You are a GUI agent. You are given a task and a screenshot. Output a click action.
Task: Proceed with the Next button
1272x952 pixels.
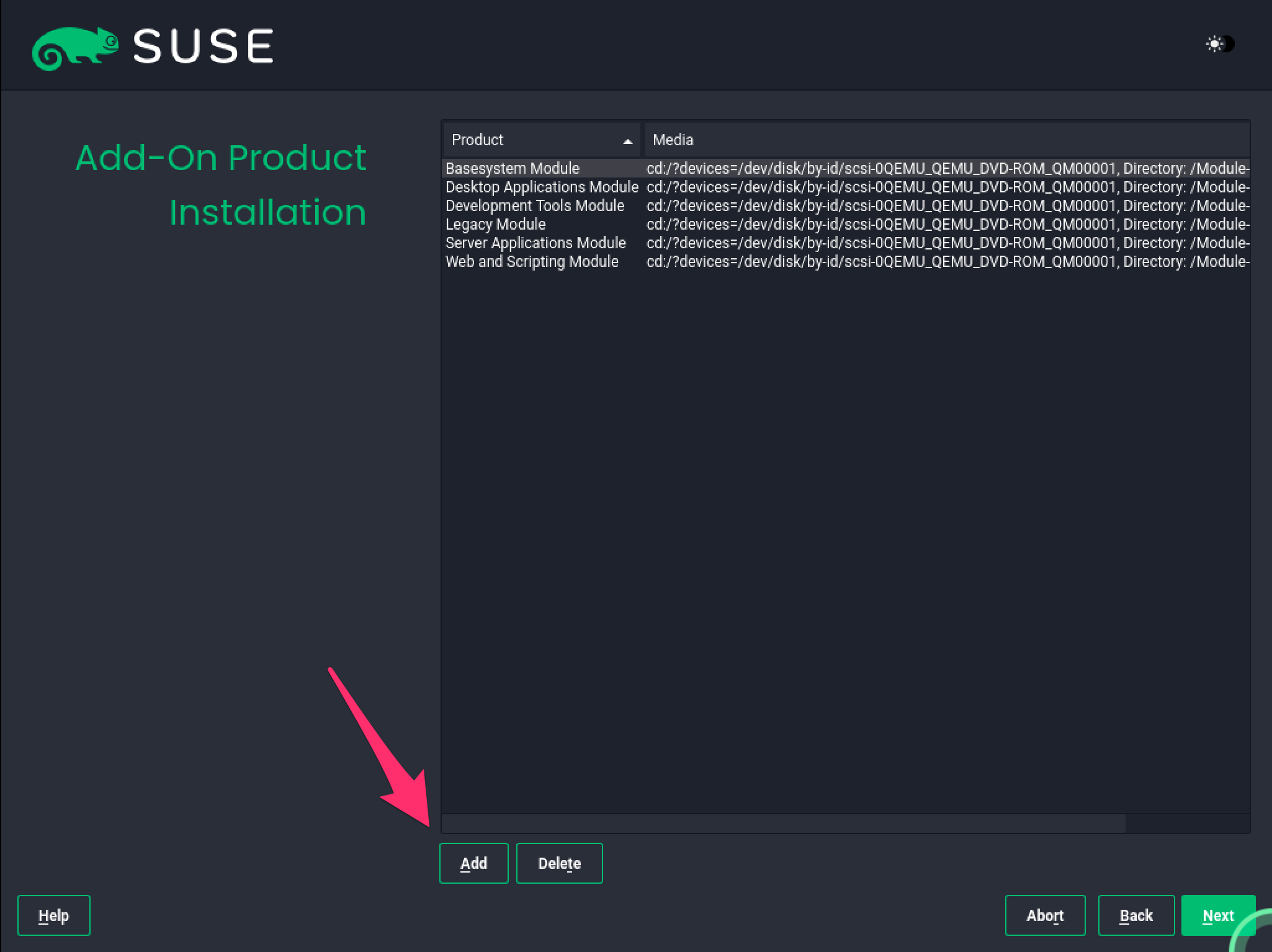[x=1219, y=915]
